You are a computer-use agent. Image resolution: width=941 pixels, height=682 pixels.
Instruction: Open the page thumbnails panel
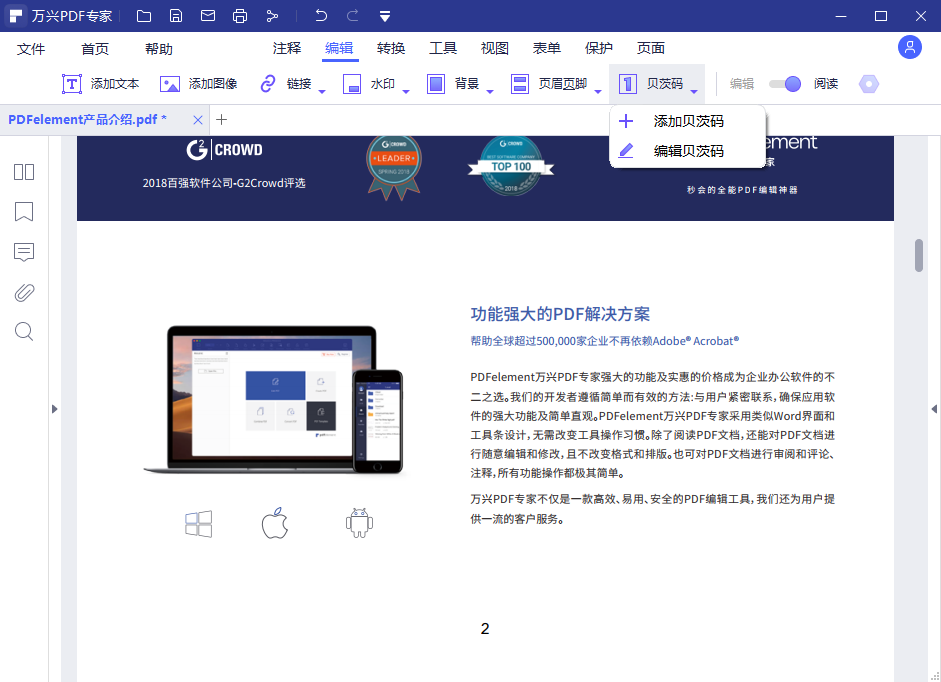pyautogui.click(x=23, y=172)
